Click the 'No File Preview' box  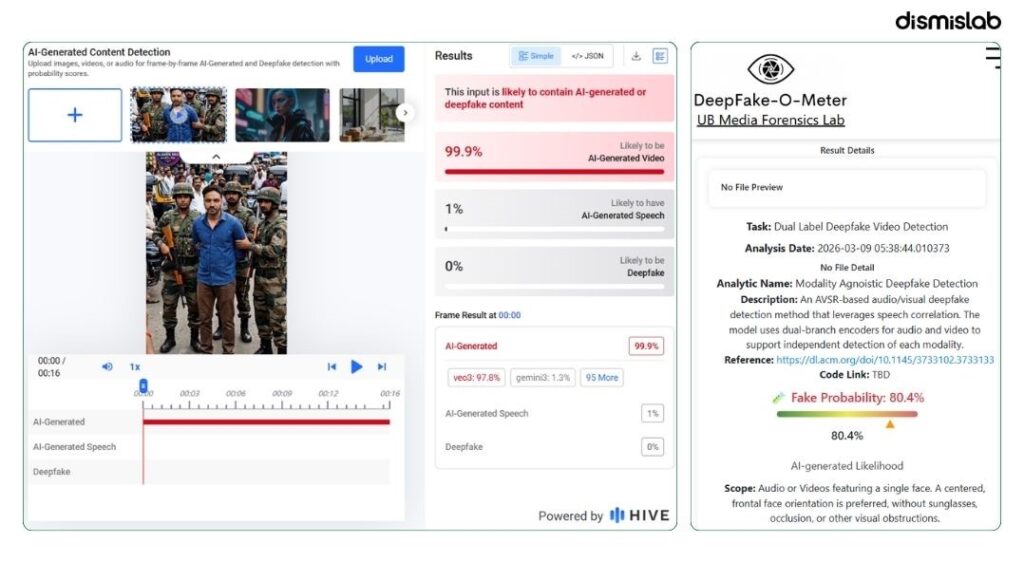click(x=847, y=188)
